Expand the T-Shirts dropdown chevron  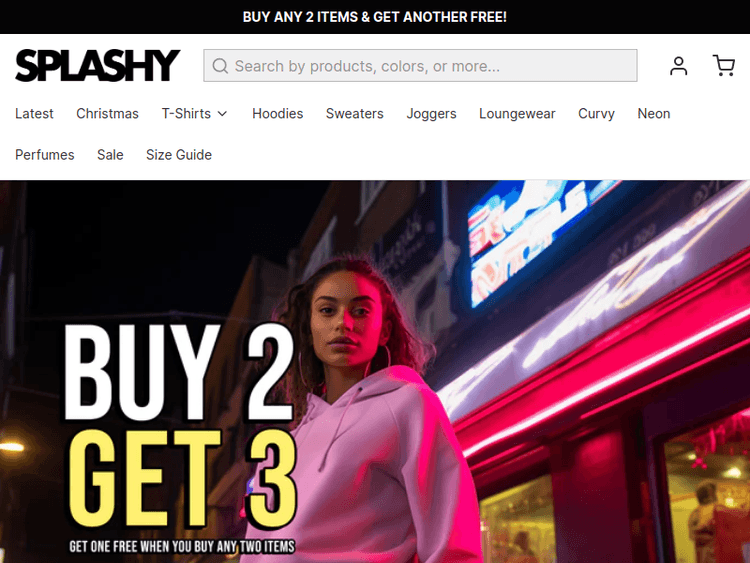click(222, 114)
